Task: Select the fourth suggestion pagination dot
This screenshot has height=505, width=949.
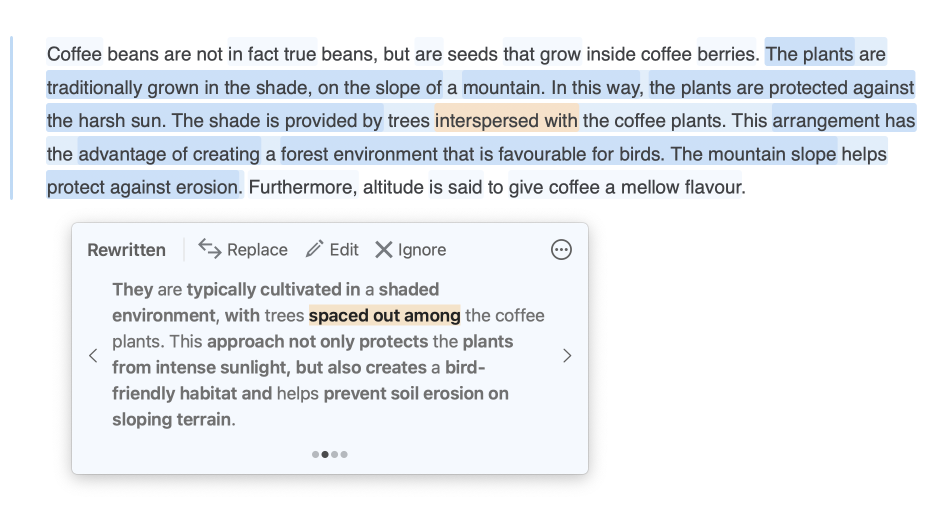Action: (344, 454)
